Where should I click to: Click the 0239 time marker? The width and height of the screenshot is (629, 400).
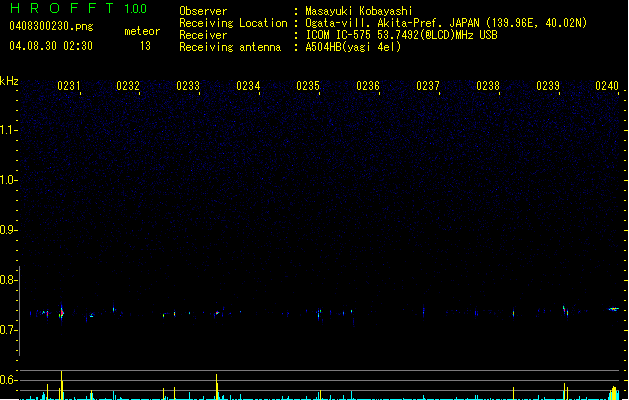(548, 86)
